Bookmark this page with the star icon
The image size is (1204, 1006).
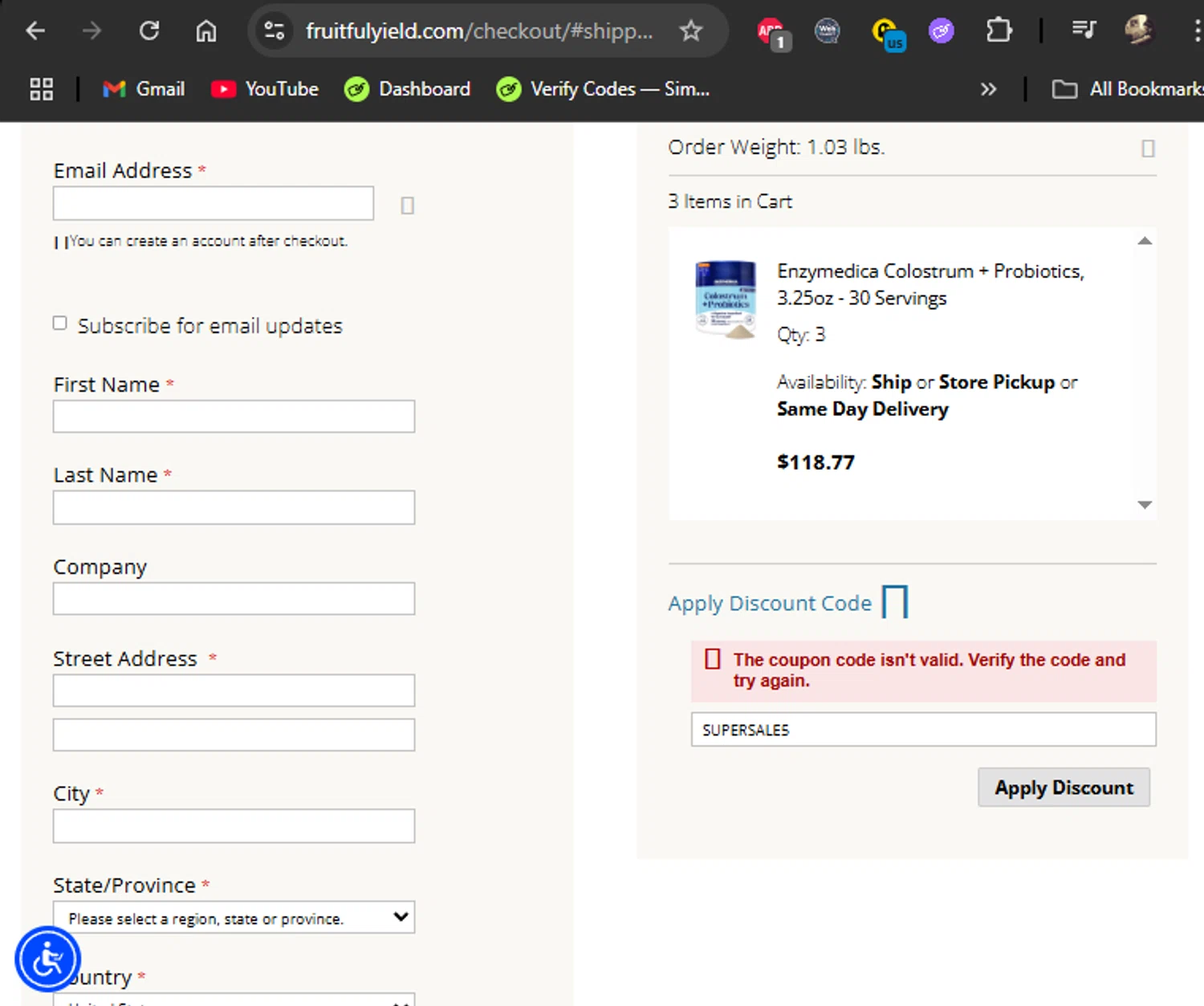click(x=690, y=31)
